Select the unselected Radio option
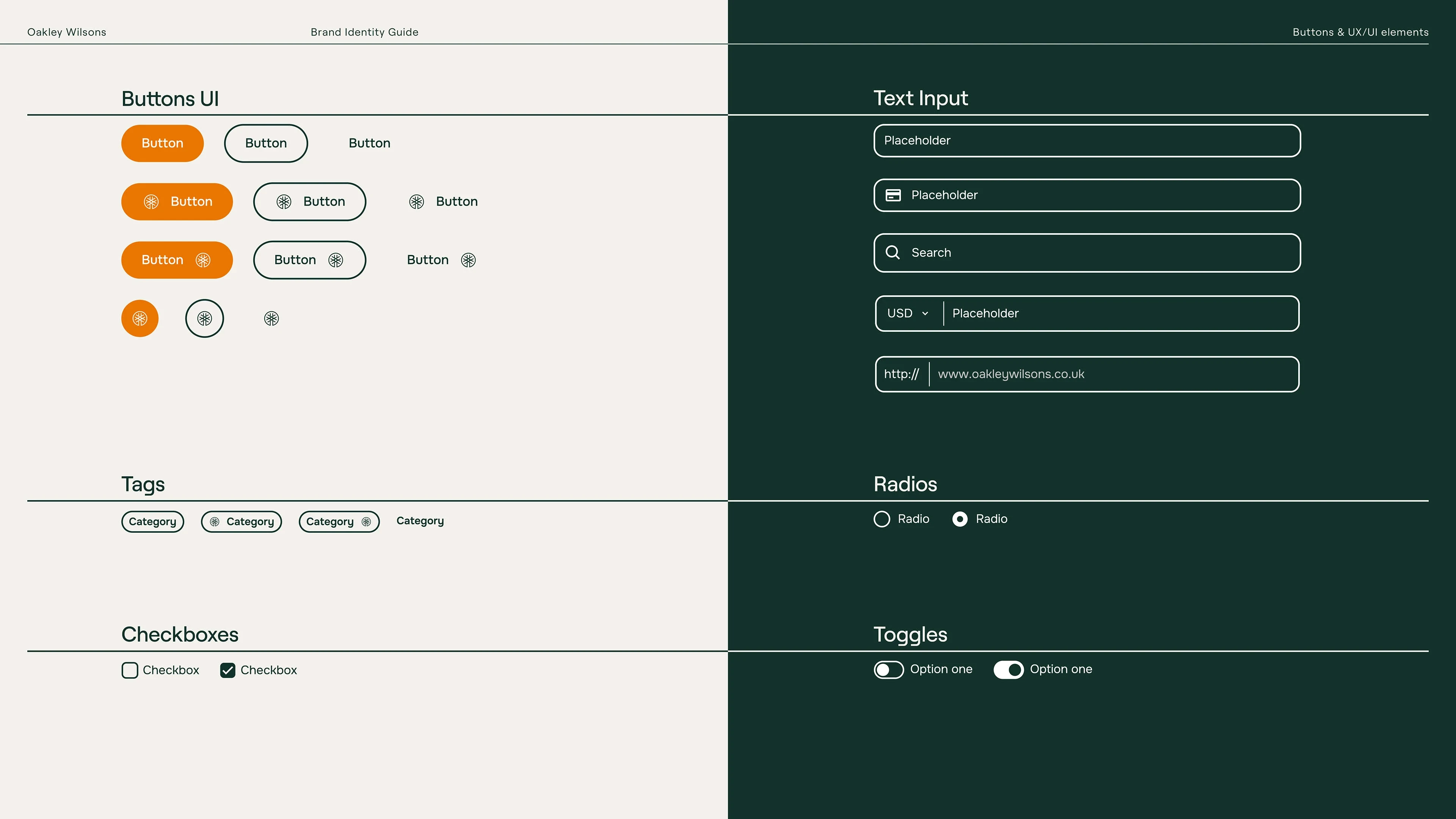This screenshot has height=819, width=1456. 882,519
